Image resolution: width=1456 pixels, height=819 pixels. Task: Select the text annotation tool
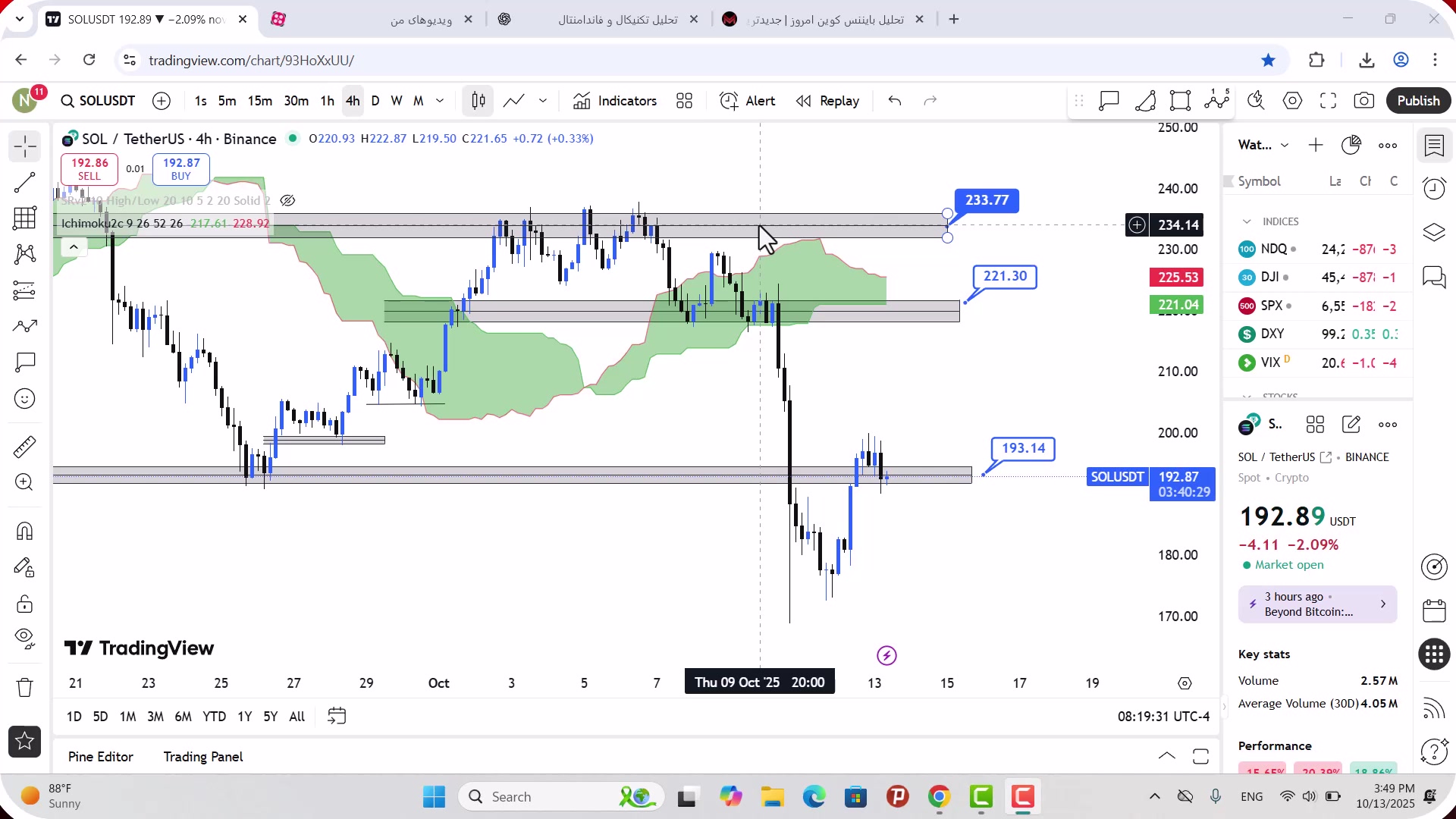click(x=24, y=362)
